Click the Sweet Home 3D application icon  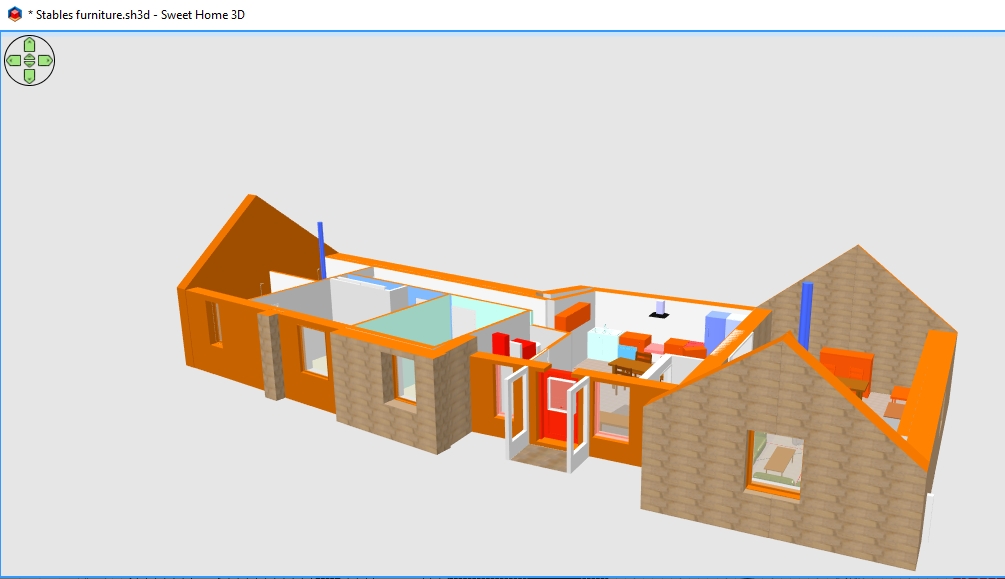(14, 15)
